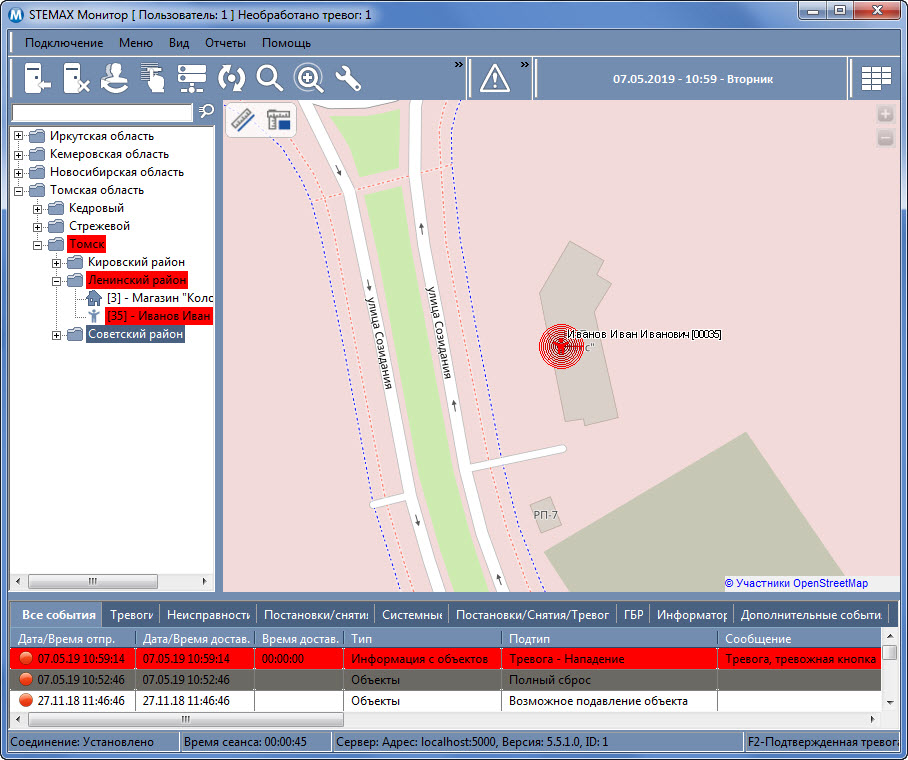908x760 pixels.
Task: Sort by Подтип column header
Action: [610, 638]
